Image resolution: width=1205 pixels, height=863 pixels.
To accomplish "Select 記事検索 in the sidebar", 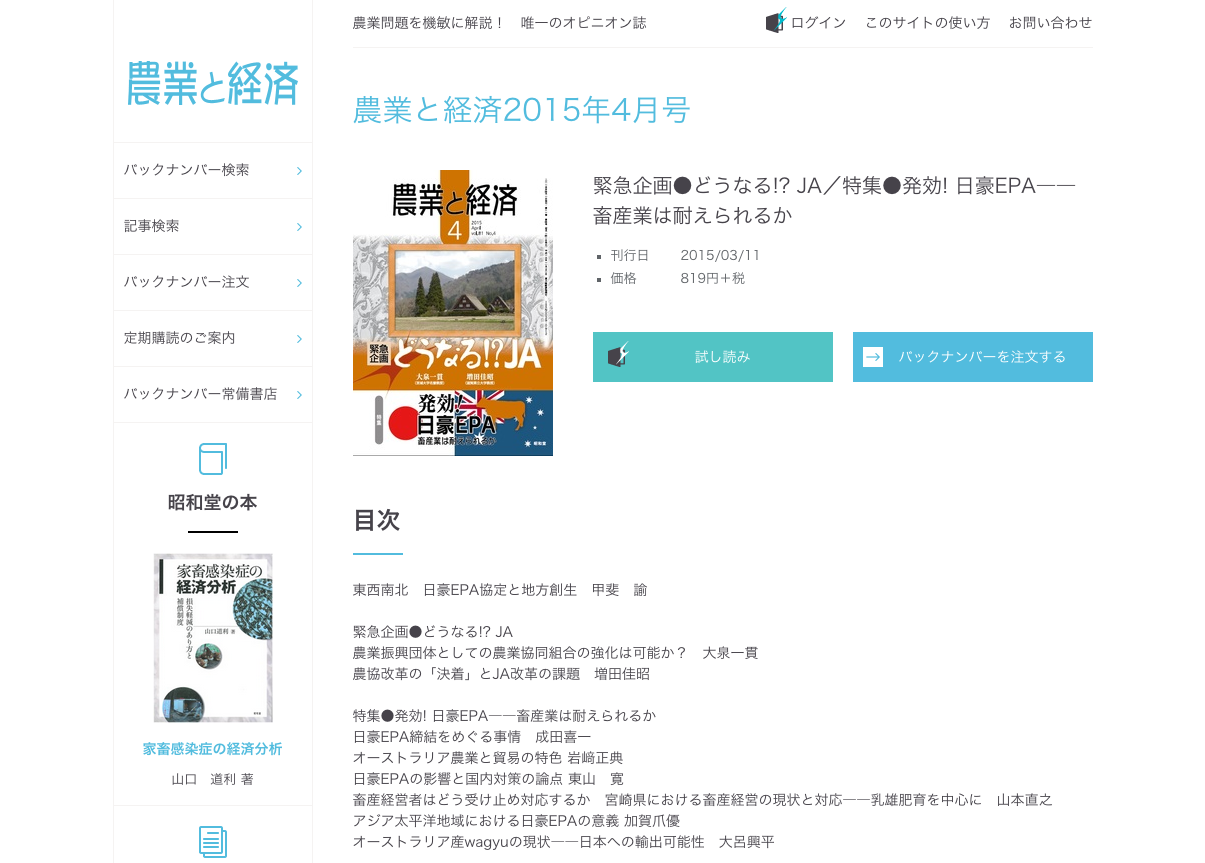I will [x=152, y=226].
